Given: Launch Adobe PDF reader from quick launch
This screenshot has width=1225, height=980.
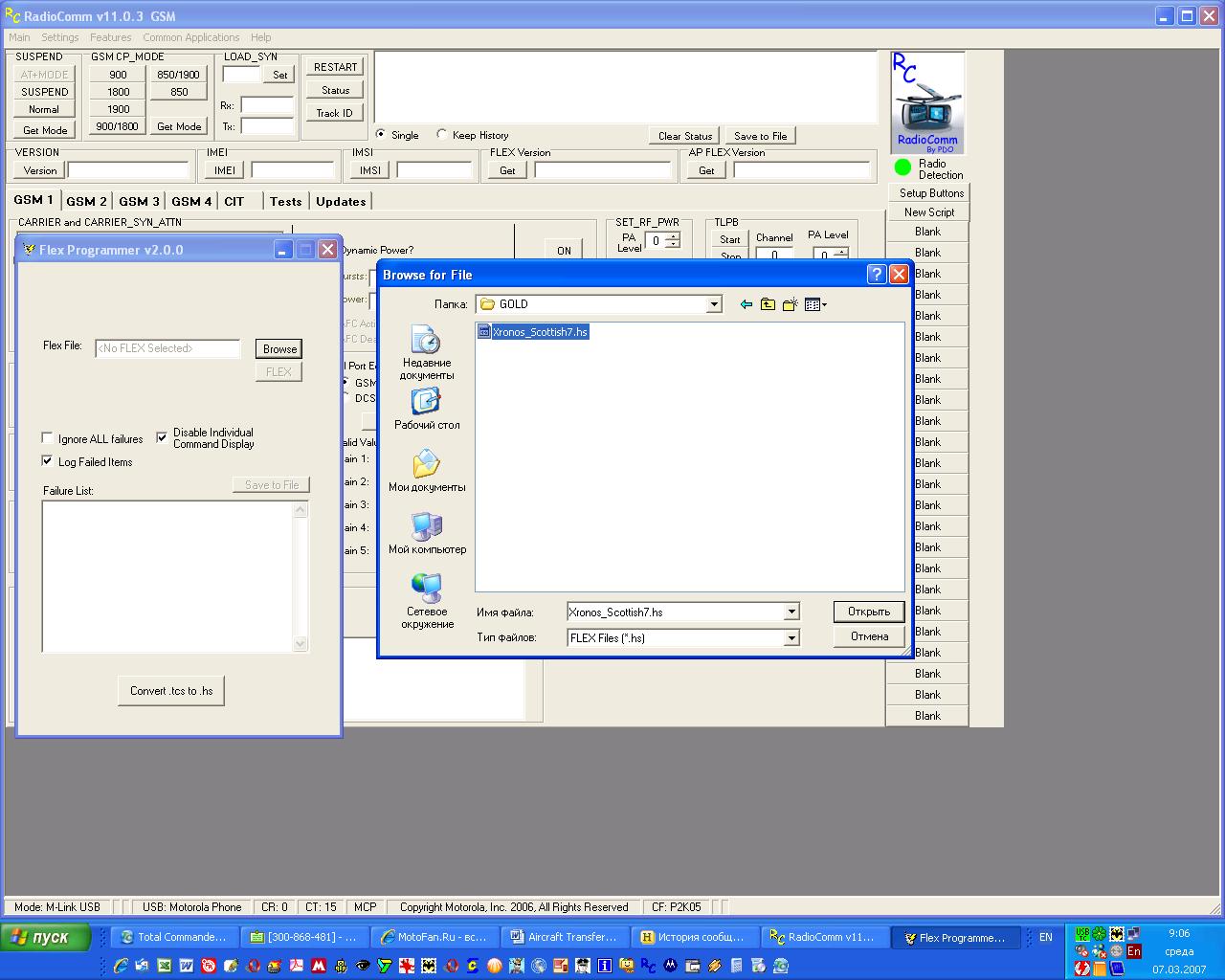Looking at the screenshot, I should pyautogui.click(x=297, y=966).
